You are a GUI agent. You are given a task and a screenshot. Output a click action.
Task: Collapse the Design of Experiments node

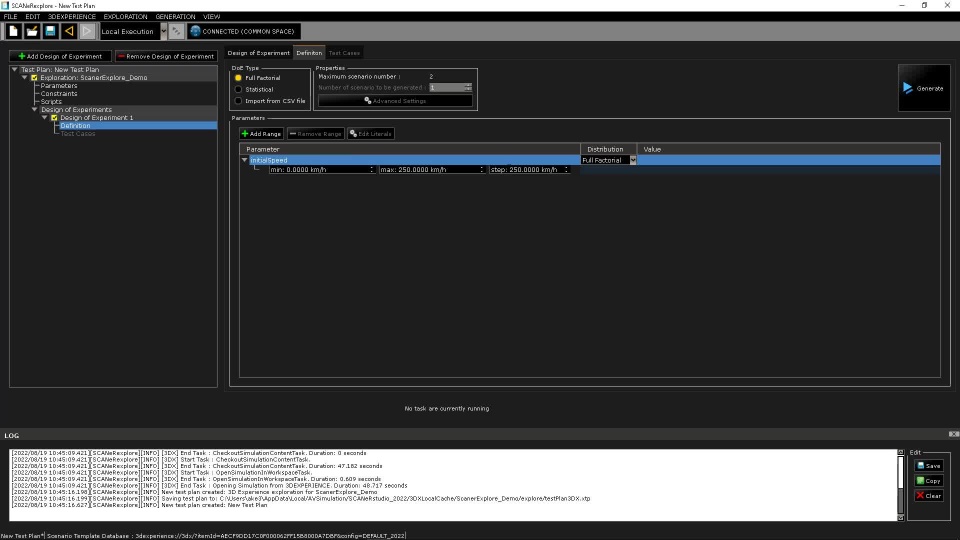[34, 110]
